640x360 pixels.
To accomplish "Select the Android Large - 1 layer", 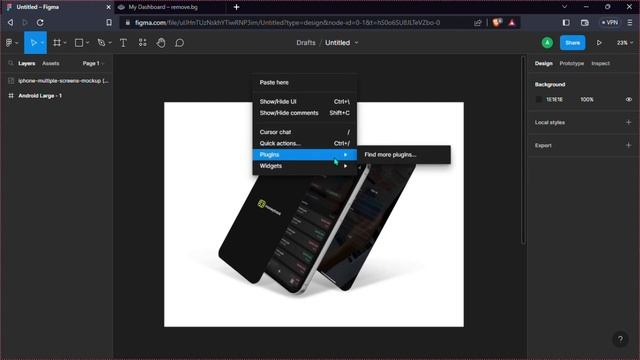I will tap(57, 96).
